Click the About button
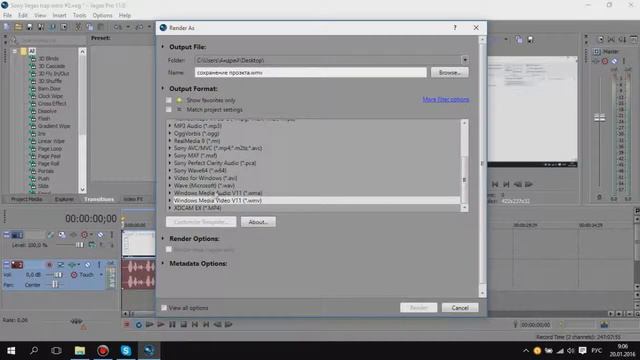Viewport: 640px width, 360px height. [x=258, y=222]
